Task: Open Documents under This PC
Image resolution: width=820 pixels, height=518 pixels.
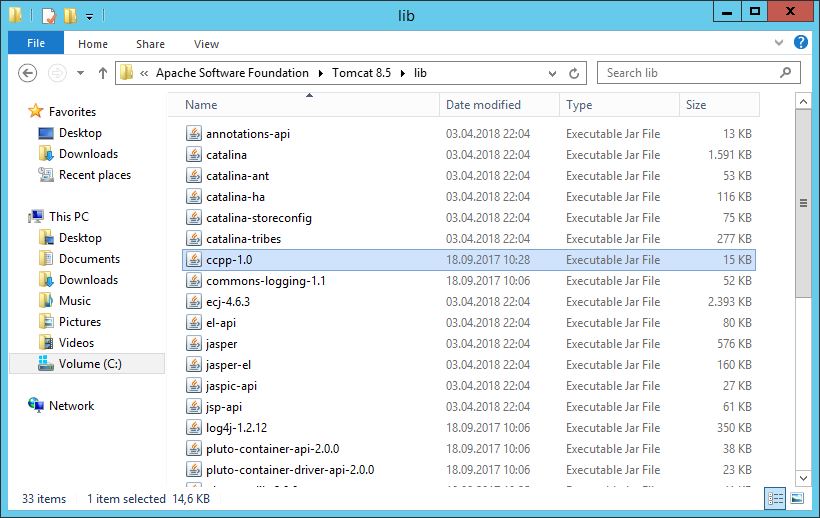Action: pos(89,259)
